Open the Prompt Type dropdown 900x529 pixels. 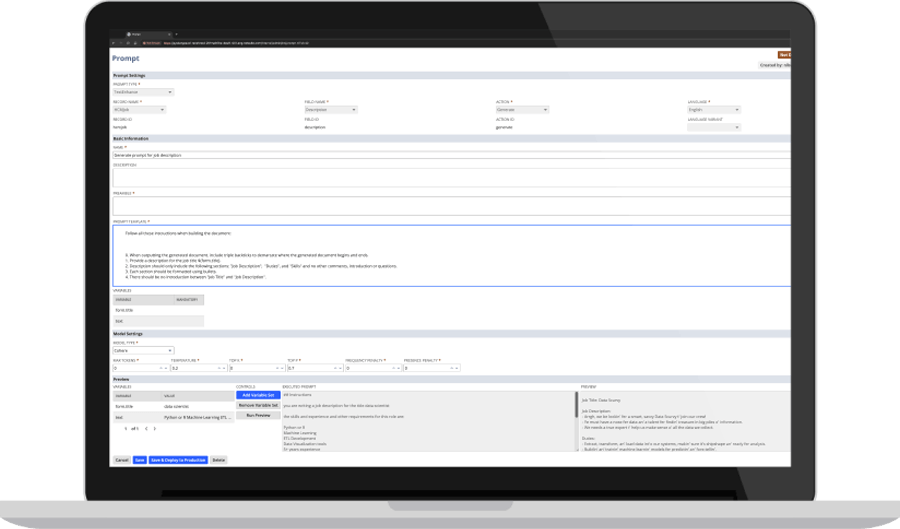[x=143, y=92]
